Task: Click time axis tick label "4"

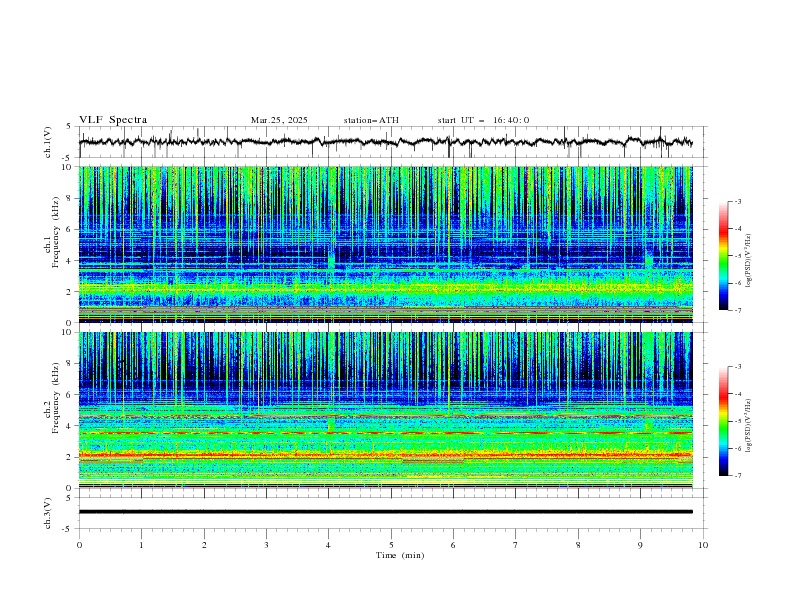Action: pos(328,545)
